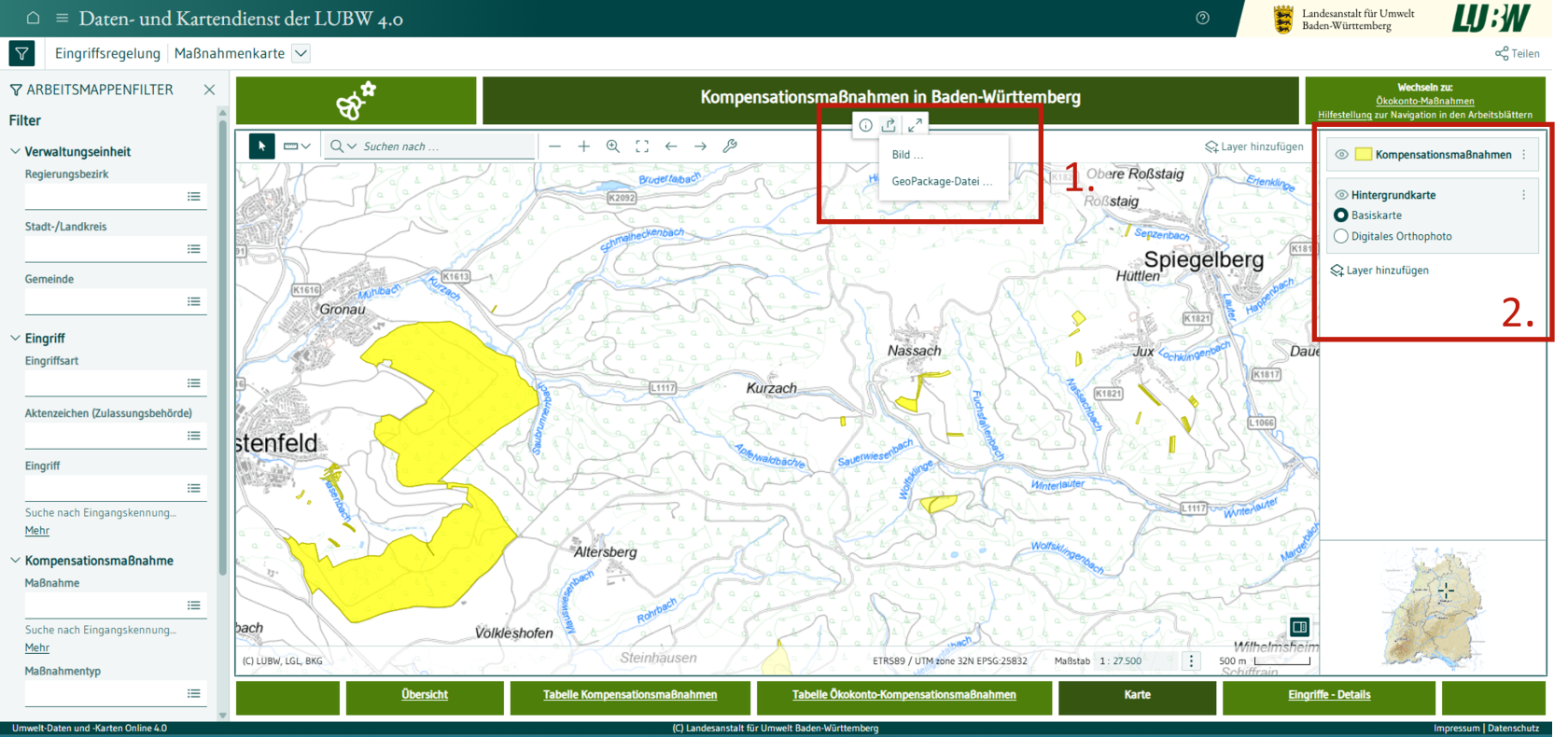The image size is (1568, 737).
Task: Open the map tools wrench icon
Action: pyautogui.click(x=730, y=146)
